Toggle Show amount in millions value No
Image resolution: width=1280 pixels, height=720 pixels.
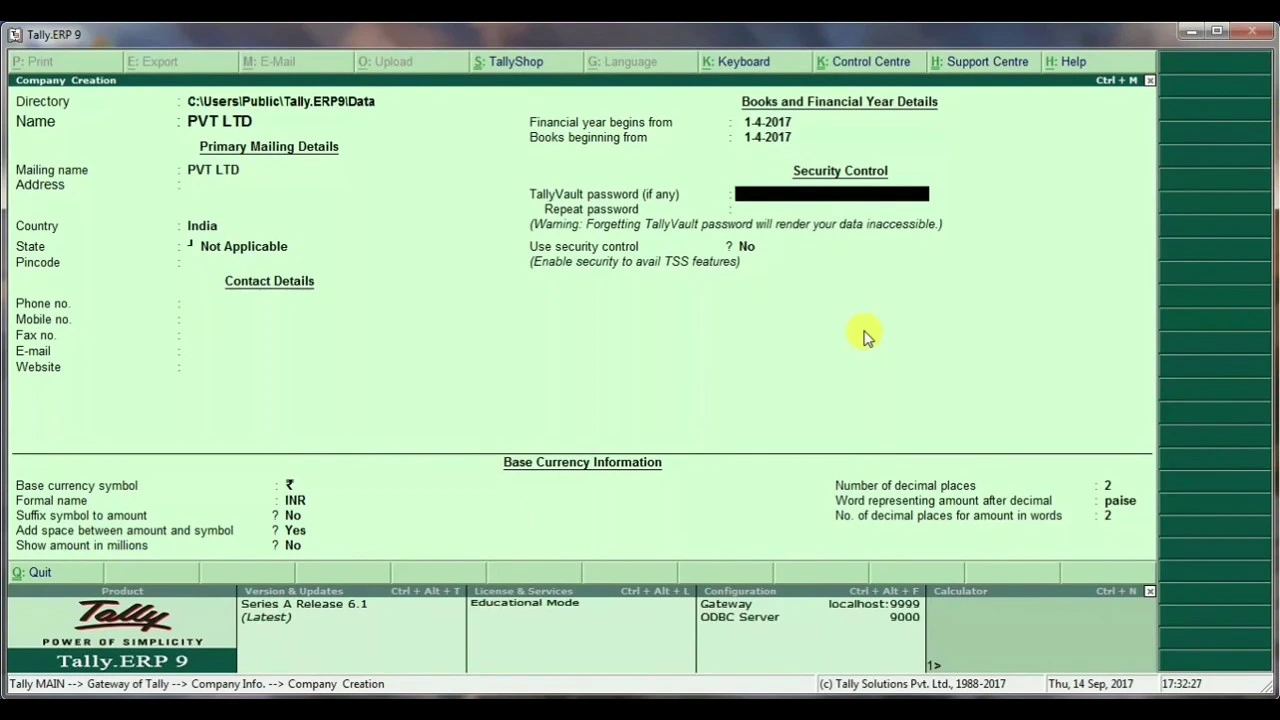pyautogui.click(x=293, y=546)
